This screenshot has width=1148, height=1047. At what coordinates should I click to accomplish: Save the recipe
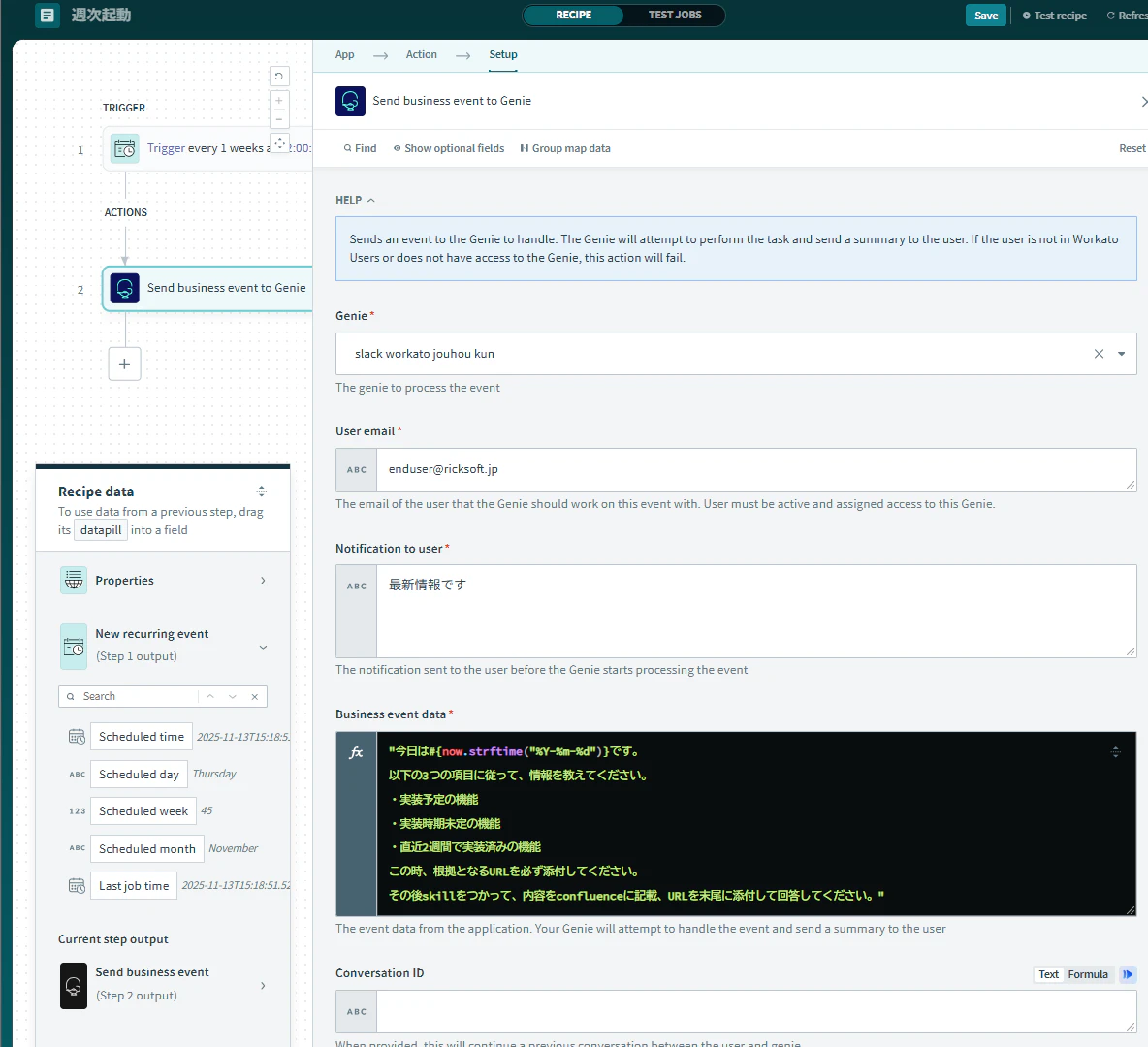[x=985, y=16]
